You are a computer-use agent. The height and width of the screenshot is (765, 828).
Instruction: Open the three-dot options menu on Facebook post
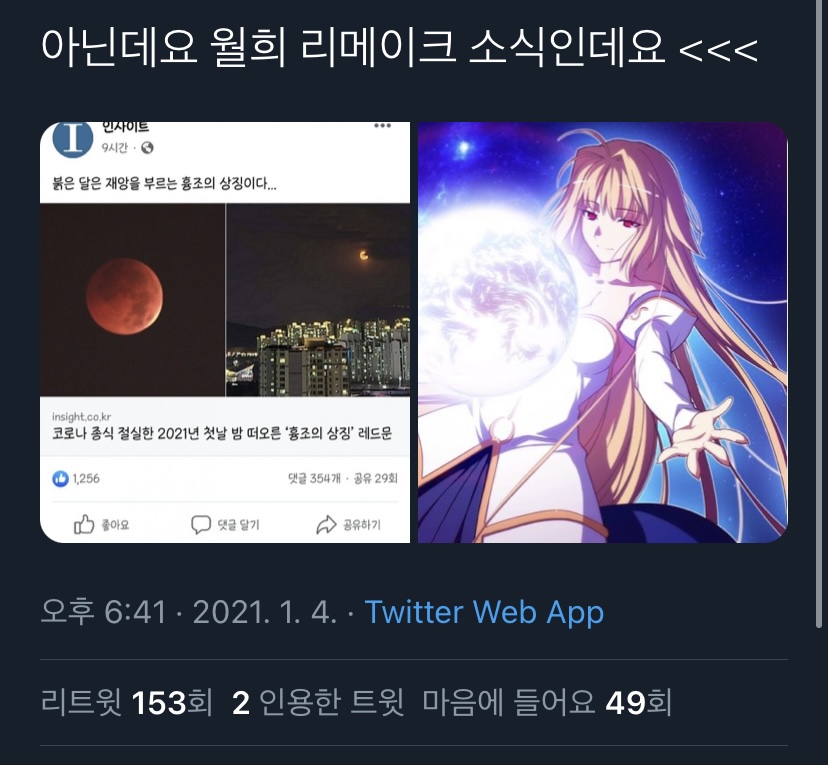point(382,126)
